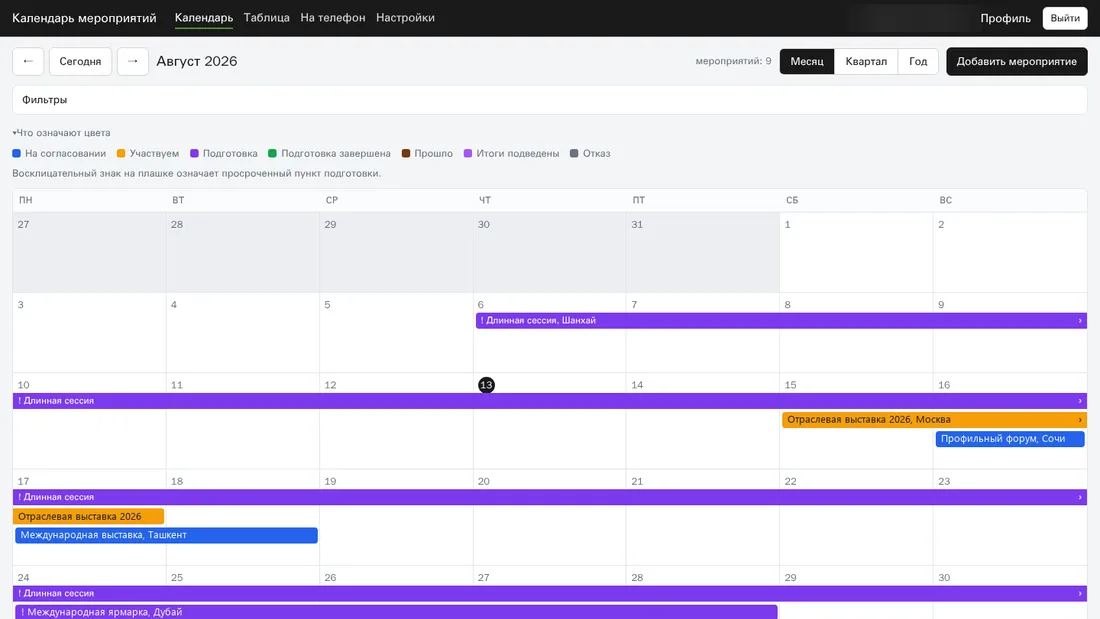Click the Календарь мероприятий app title
Screen dimensions: 1100x619
[x=84, y=18]
